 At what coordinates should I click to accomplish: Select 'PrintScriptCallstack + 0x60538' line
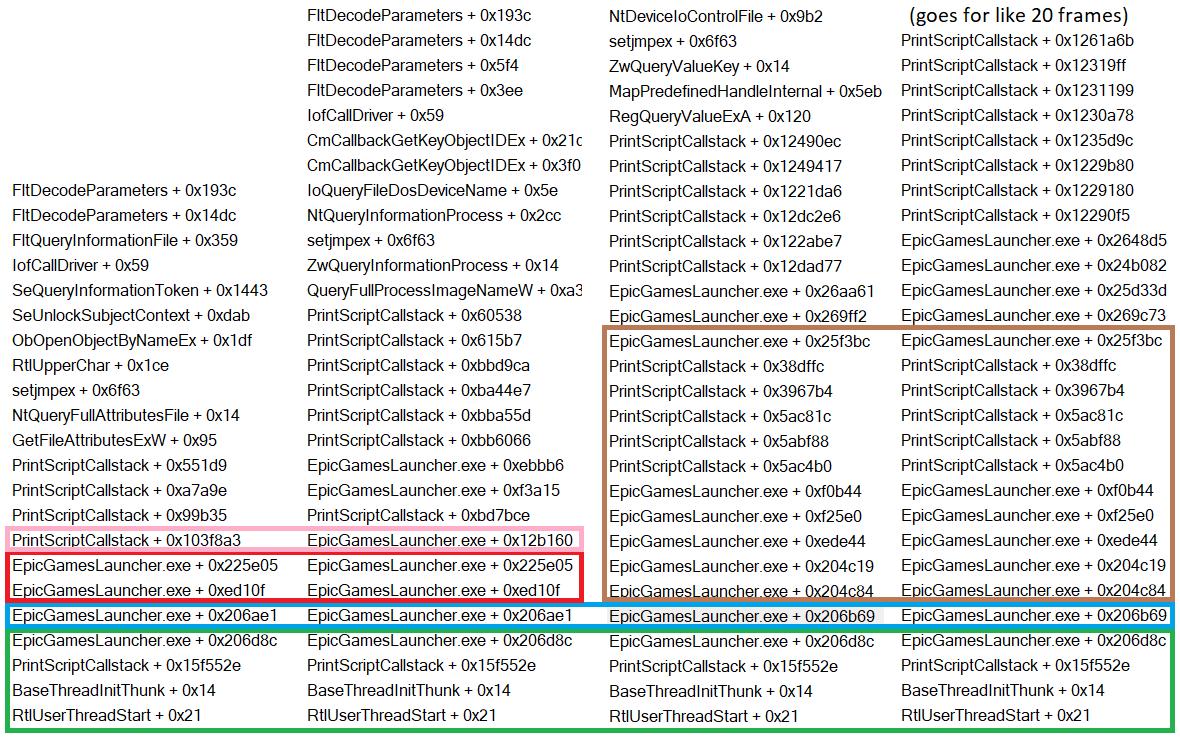tap(415, 315)
